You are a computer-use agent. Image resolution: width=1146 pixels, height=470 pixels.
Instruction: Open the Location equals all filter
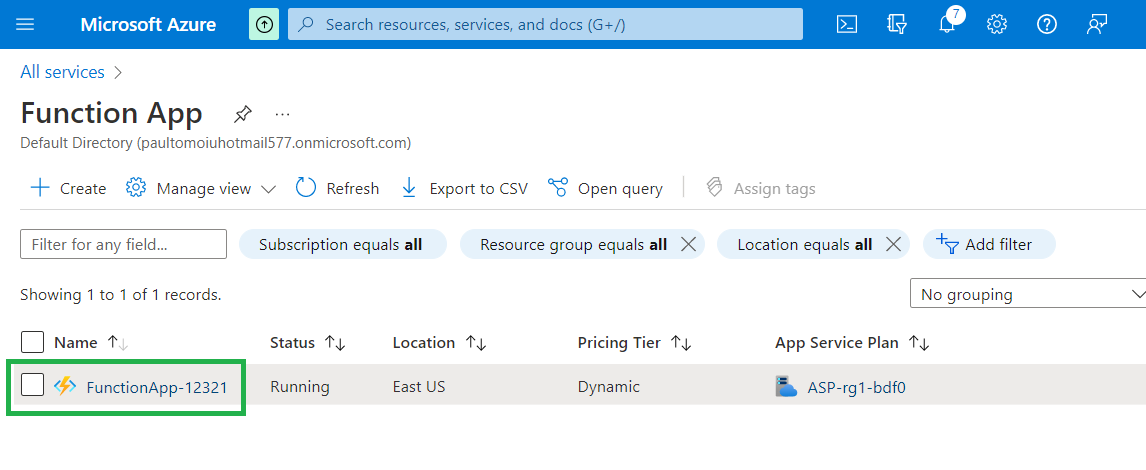(x=805, y=244)
